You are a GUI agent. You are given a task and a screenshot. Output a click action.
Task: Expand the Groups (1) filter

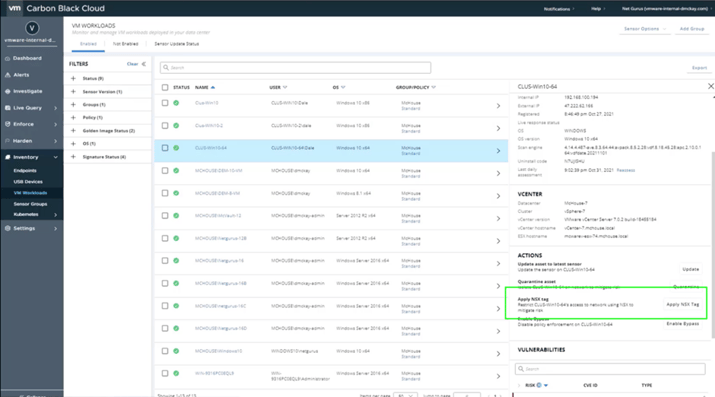(73, 104)
